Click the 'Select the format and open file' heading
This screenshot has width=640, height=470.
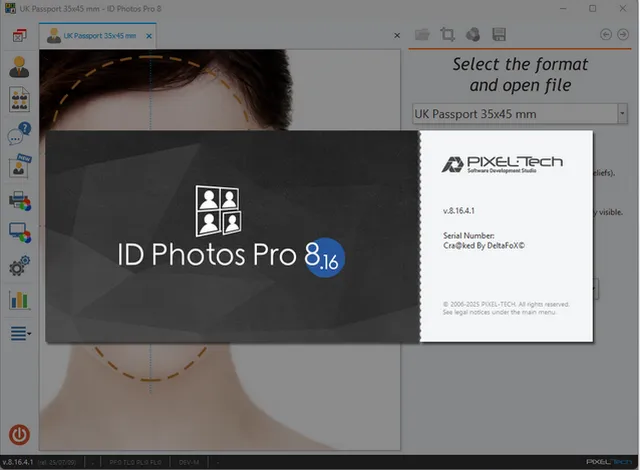(x=520, y=75)
